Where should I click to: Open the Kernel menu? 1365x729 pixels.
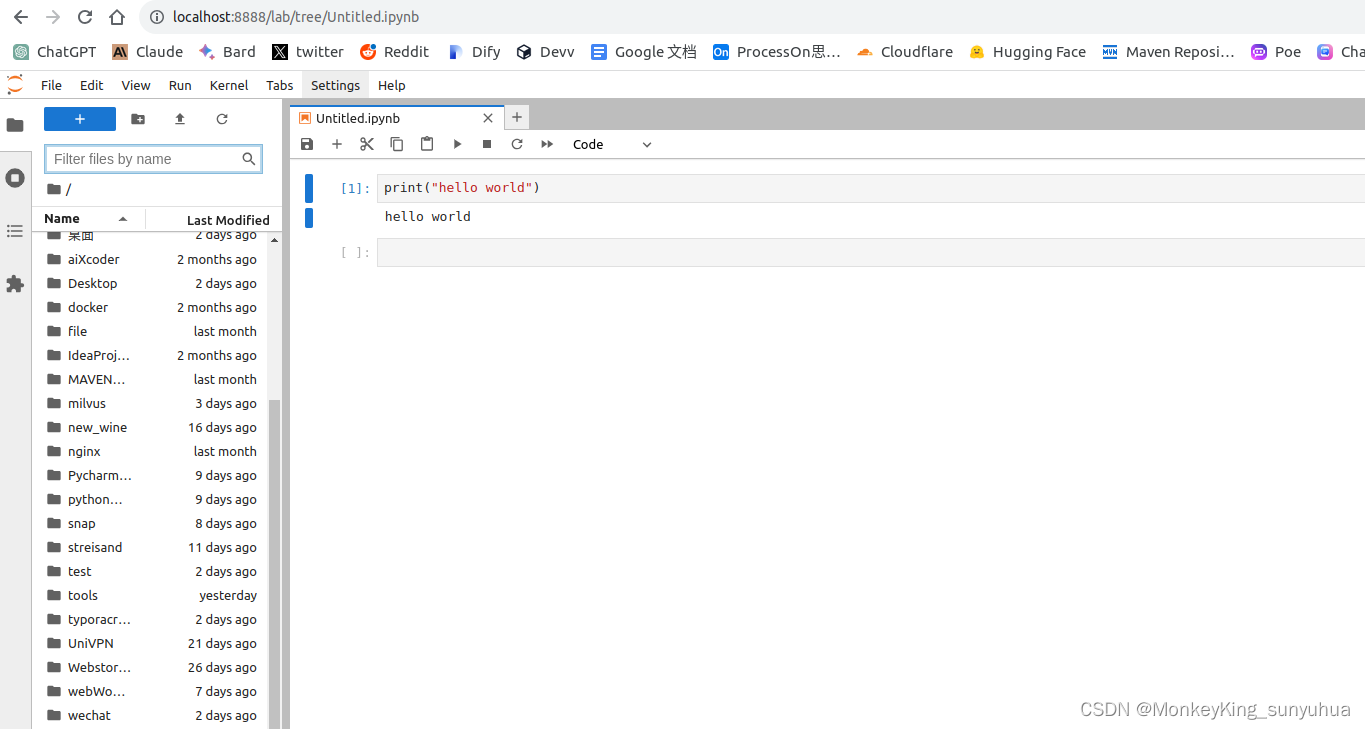[229, 85]
